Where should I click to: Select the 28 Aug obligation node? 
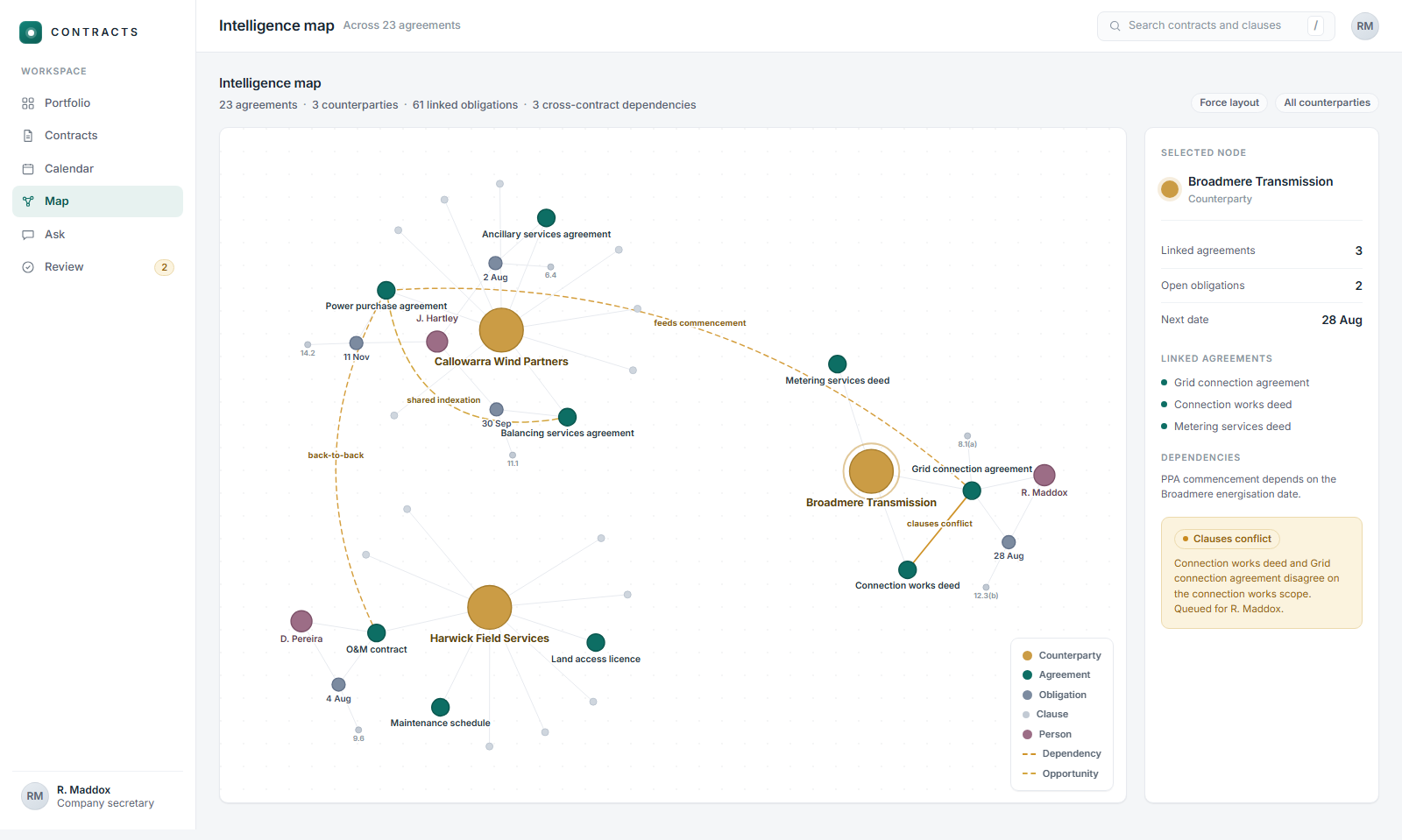coord(1009,542)
